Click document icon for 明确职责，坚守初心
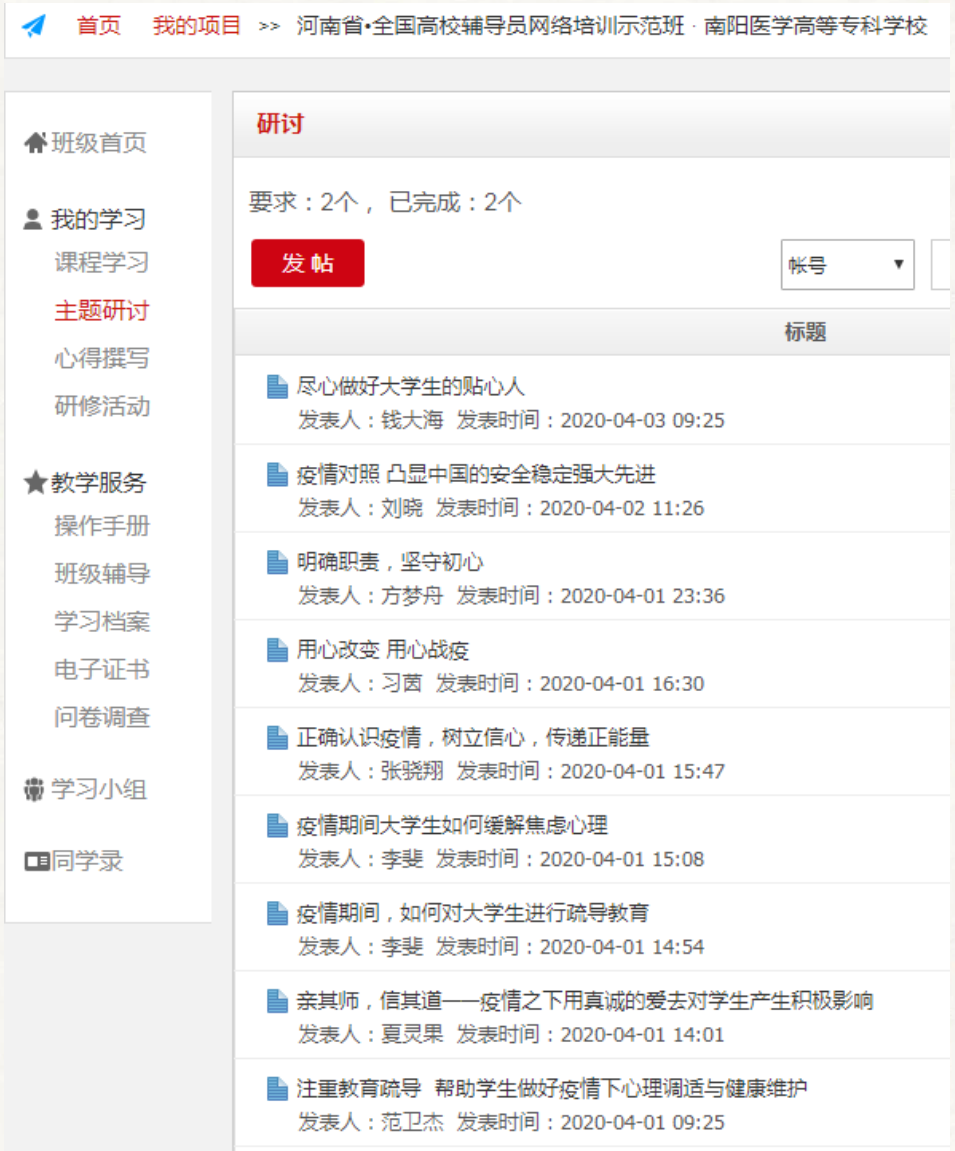 pyautogui.click(x=278, y=563)
